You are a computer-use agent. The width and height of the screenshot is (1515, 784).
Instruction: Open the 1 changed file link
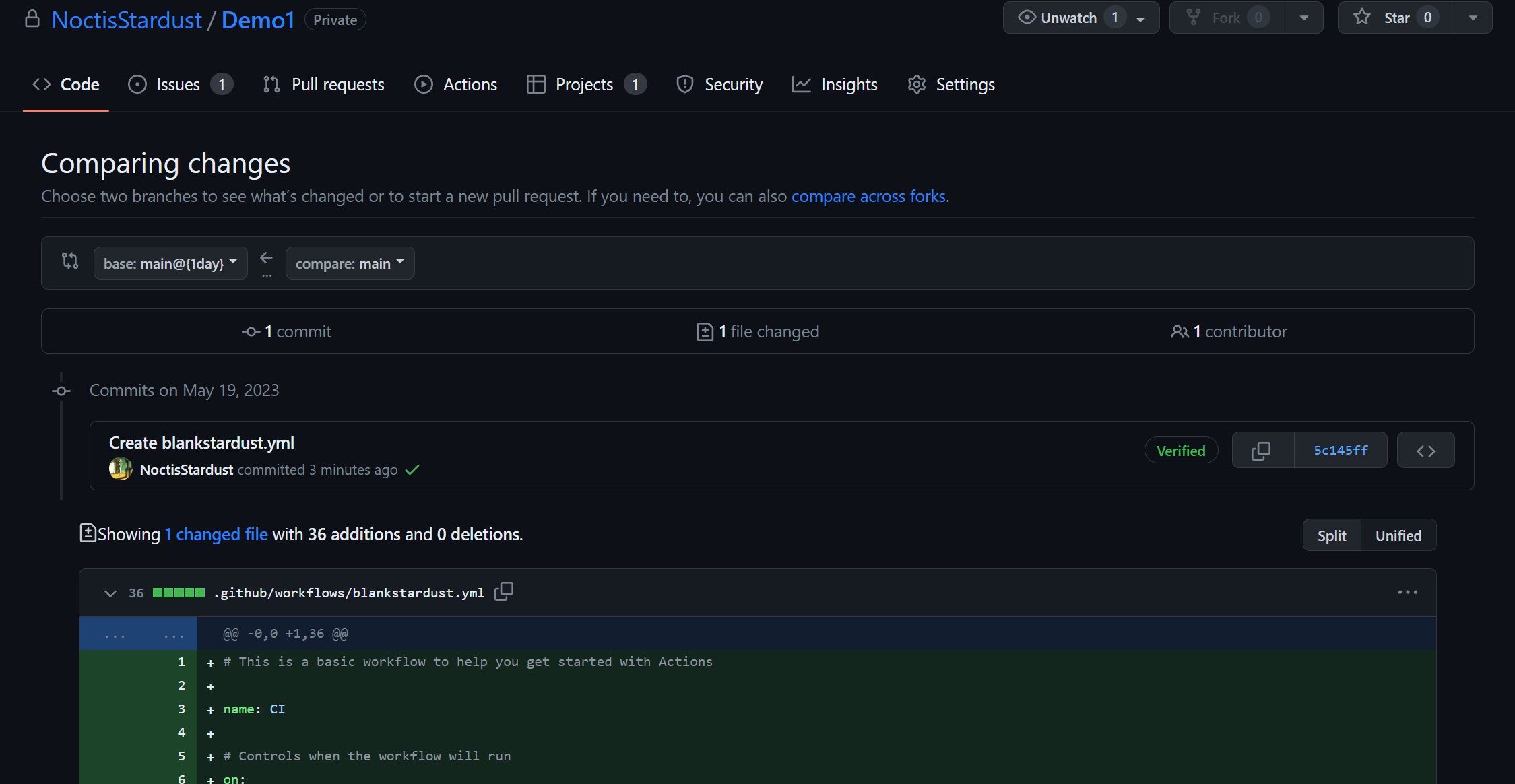[x=216, y=535]
